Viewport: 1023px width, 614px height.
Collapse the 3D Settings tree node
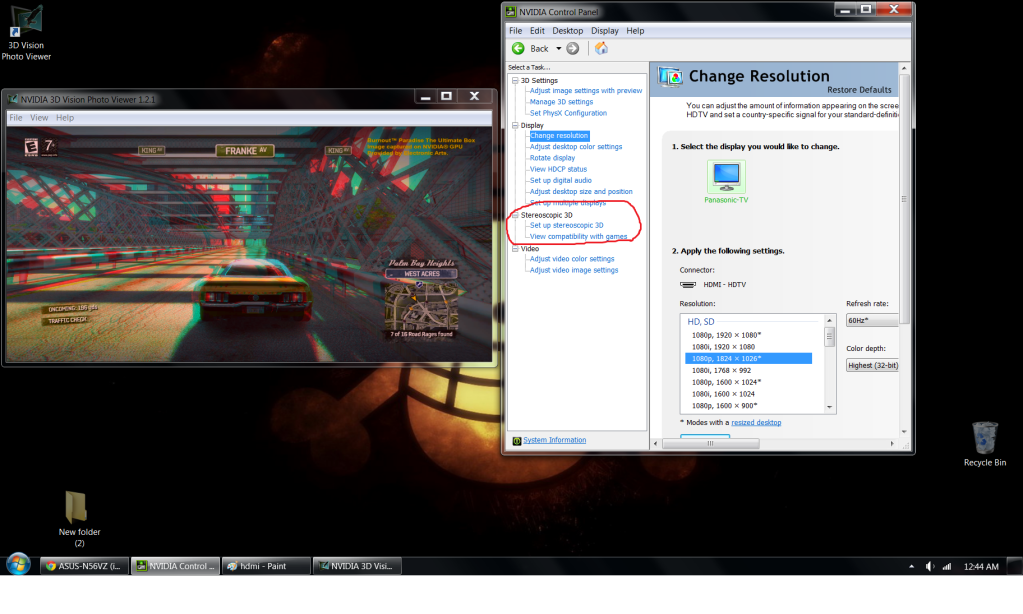tap(515, 81)
